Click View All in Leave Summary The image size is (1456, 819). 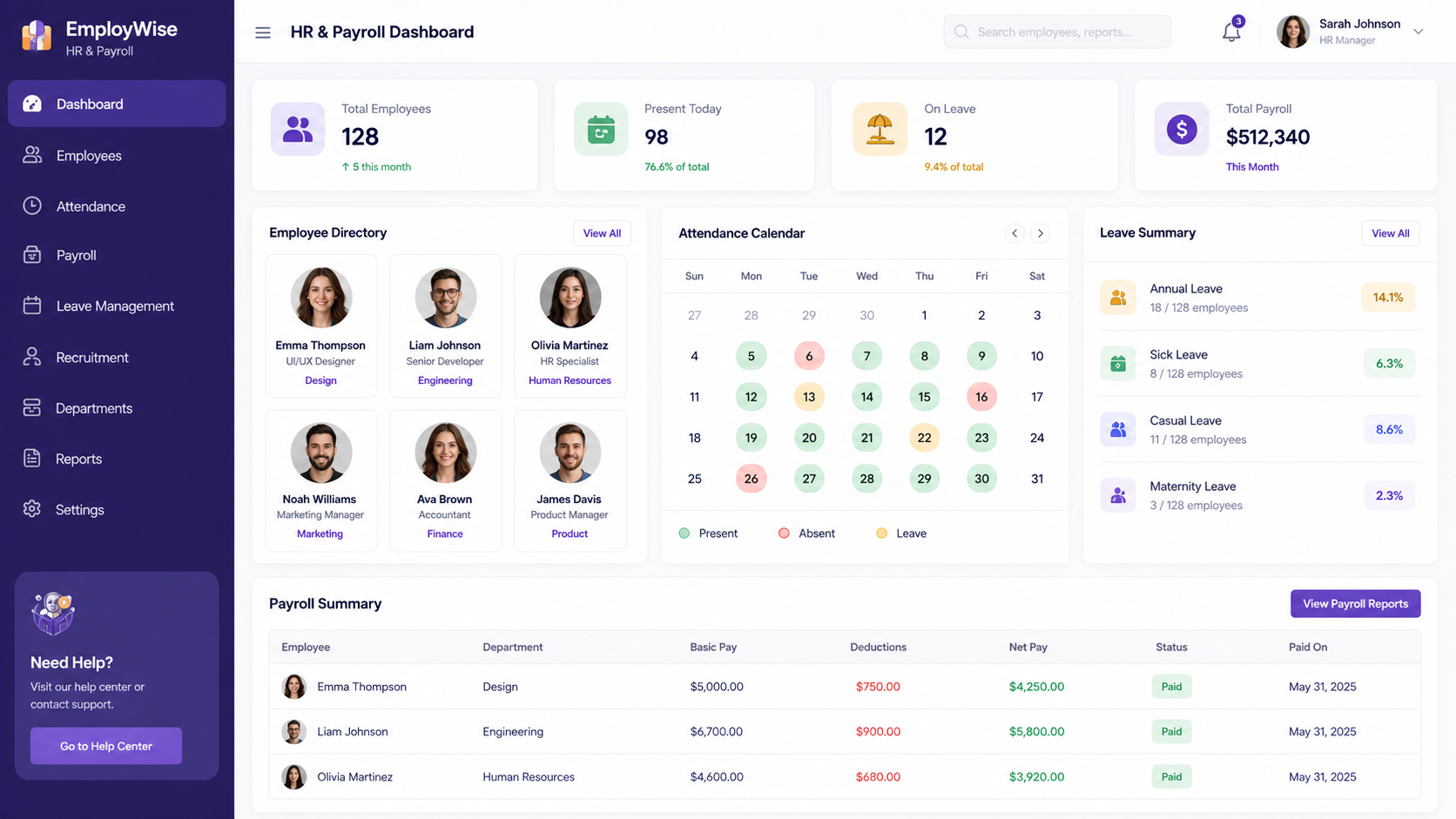click(1391, 233)
